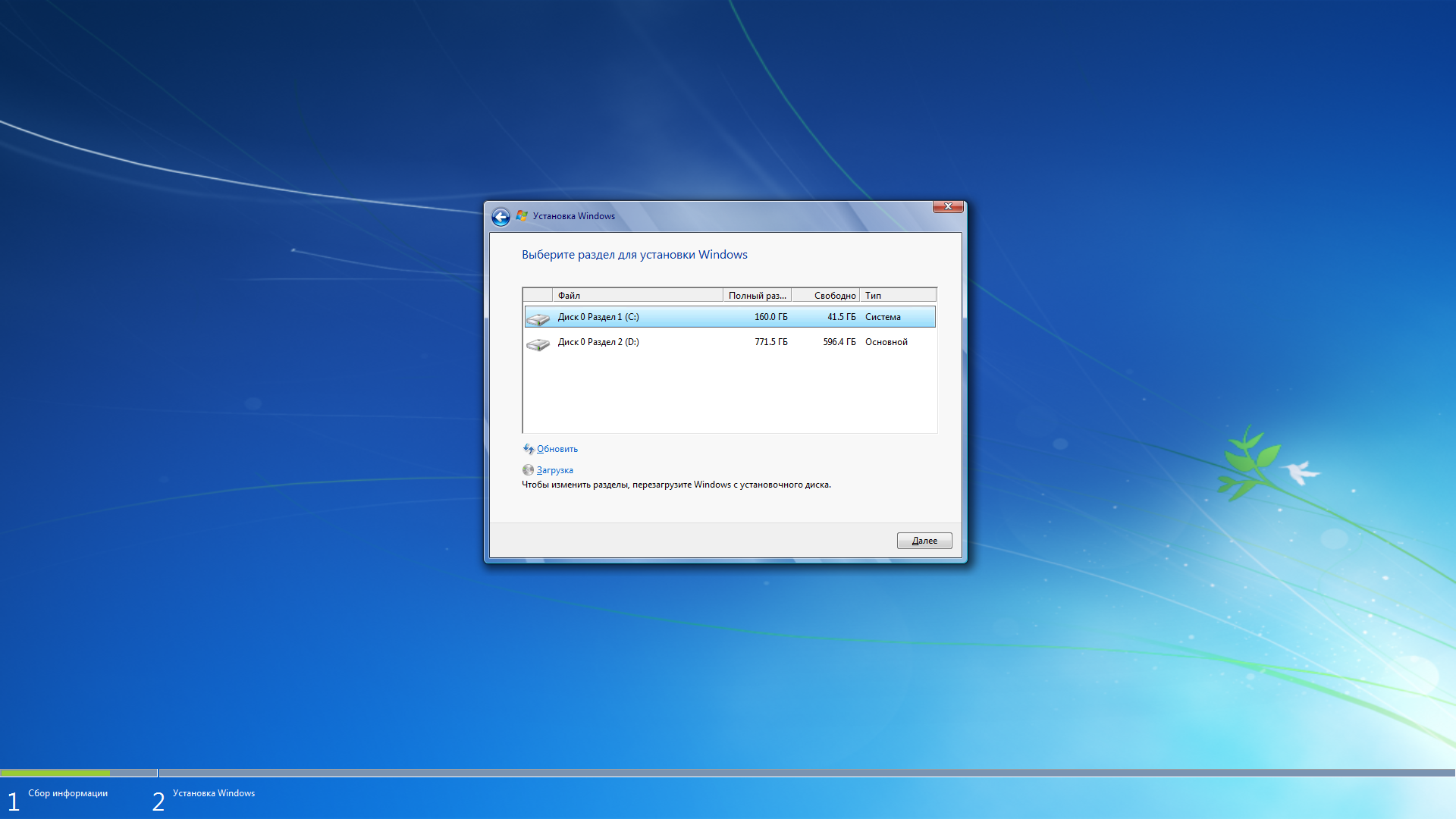Screen dimensions: 1456x819
Task: Click the 41.5 ГБ free space cell
Action: pyautogui.click(x=842, y=317)
